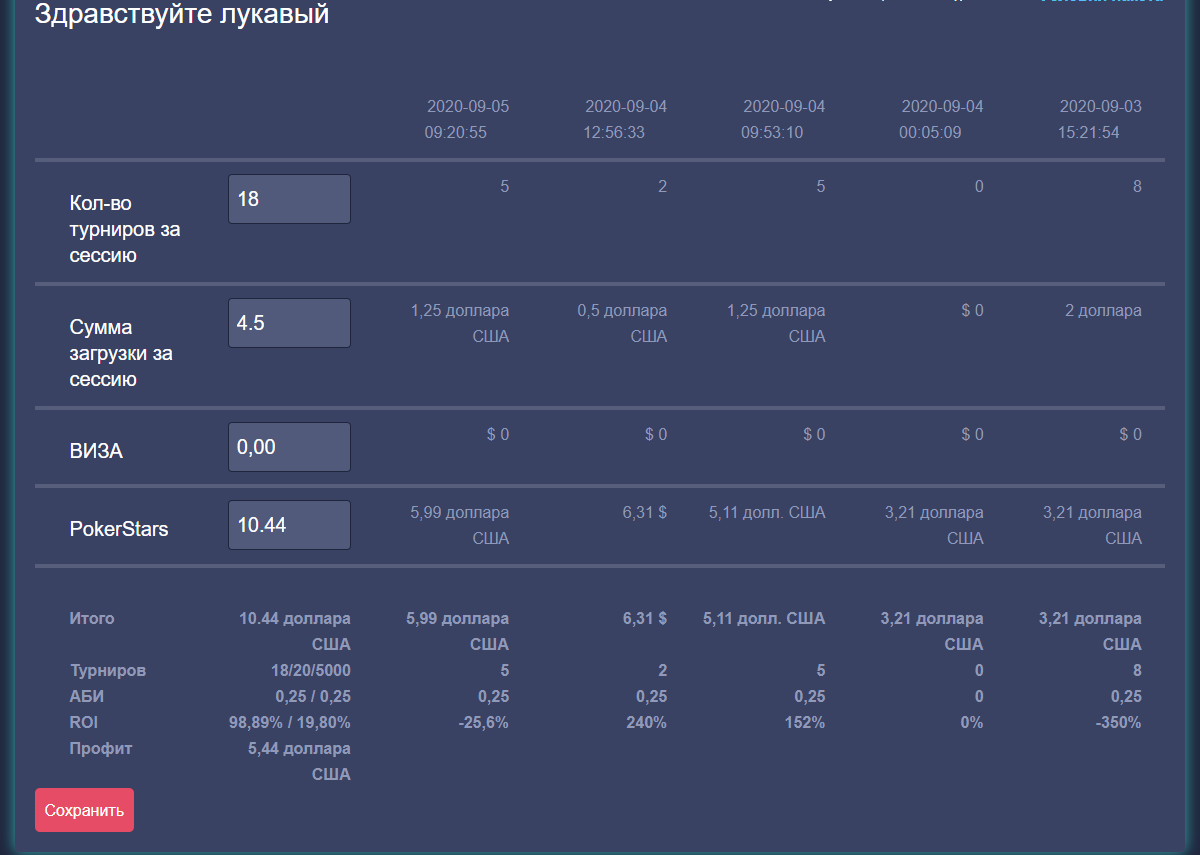Viewport: 1200px width, 855px height.
Task: Select column header 2020-09-04 00:05:09
Action: pos(941,119)
